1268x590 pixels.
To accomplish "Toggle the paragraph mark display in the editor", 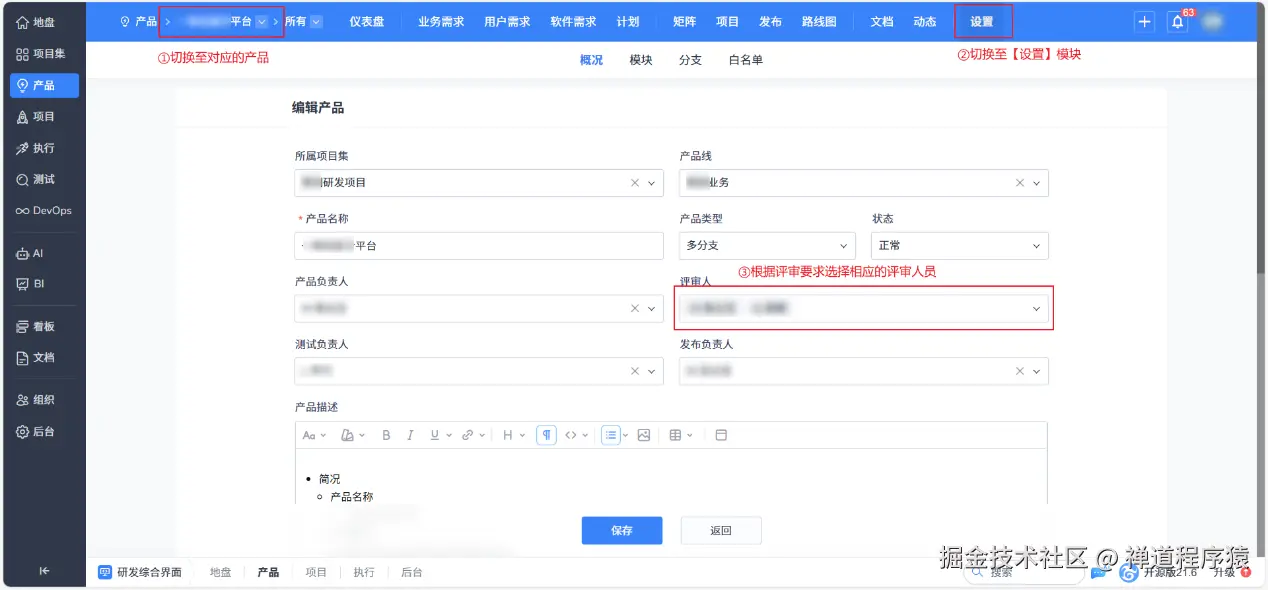I will [x=546, y=434].
